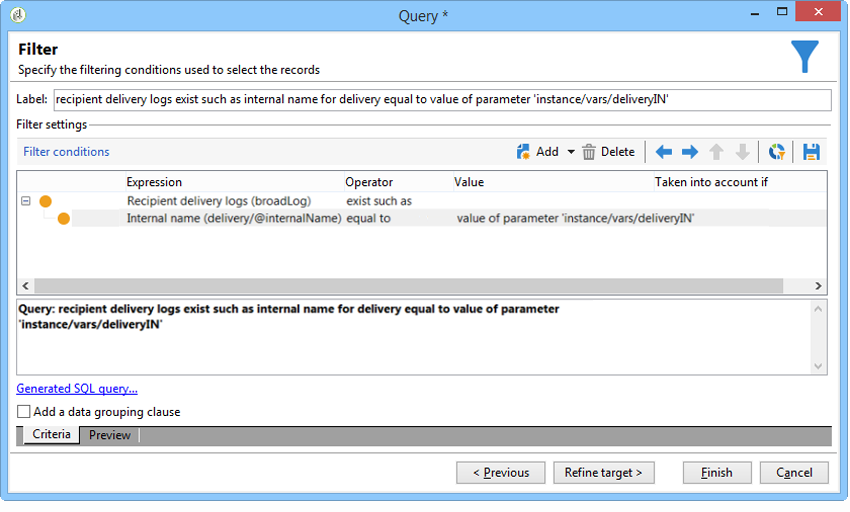This screenshot has height=512, width=850.
Task: Enable Add a data grouping clause
Action: (x=23, y=412)
